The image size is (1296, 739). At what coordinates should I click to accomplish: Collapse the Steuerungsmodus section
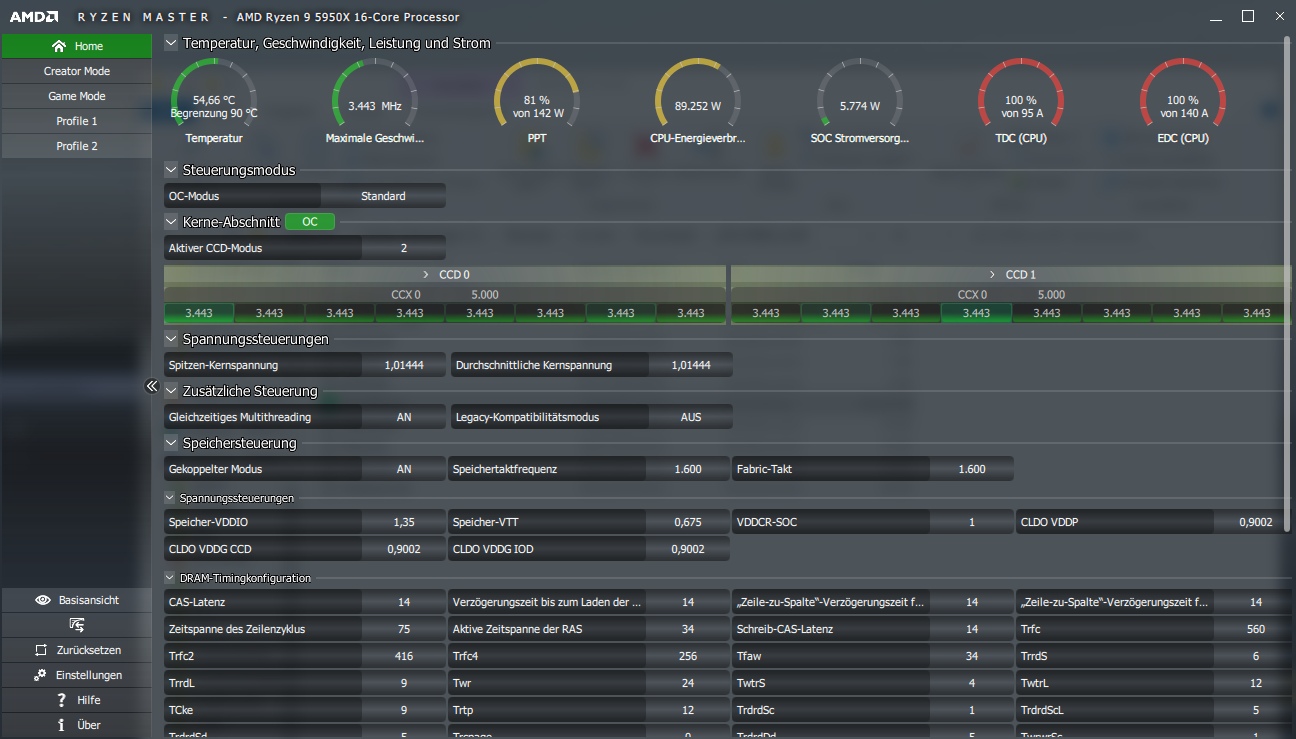[171, 170]
